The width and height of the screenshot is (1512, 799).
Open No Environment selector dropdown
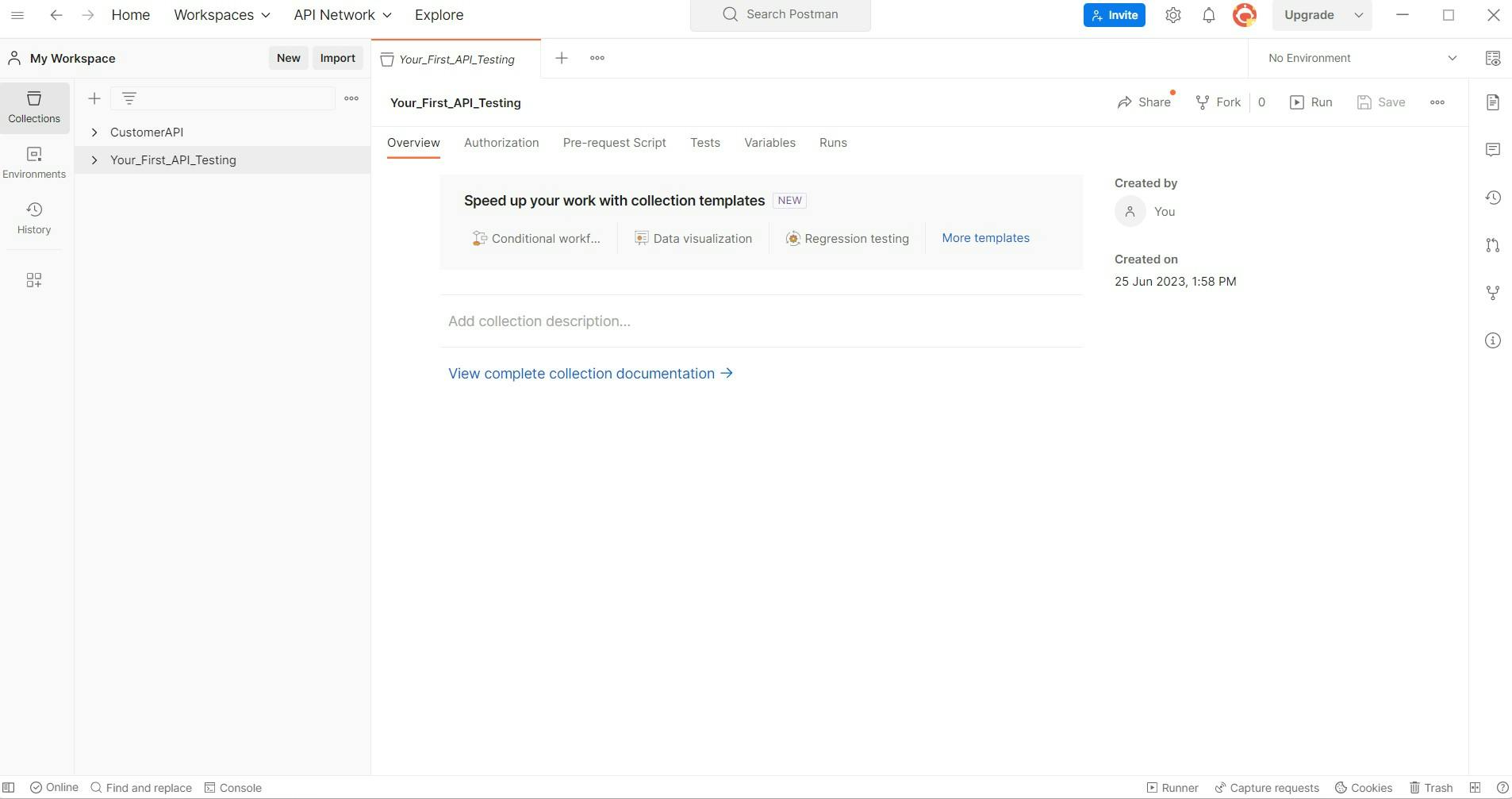[x=1362, y=58]
